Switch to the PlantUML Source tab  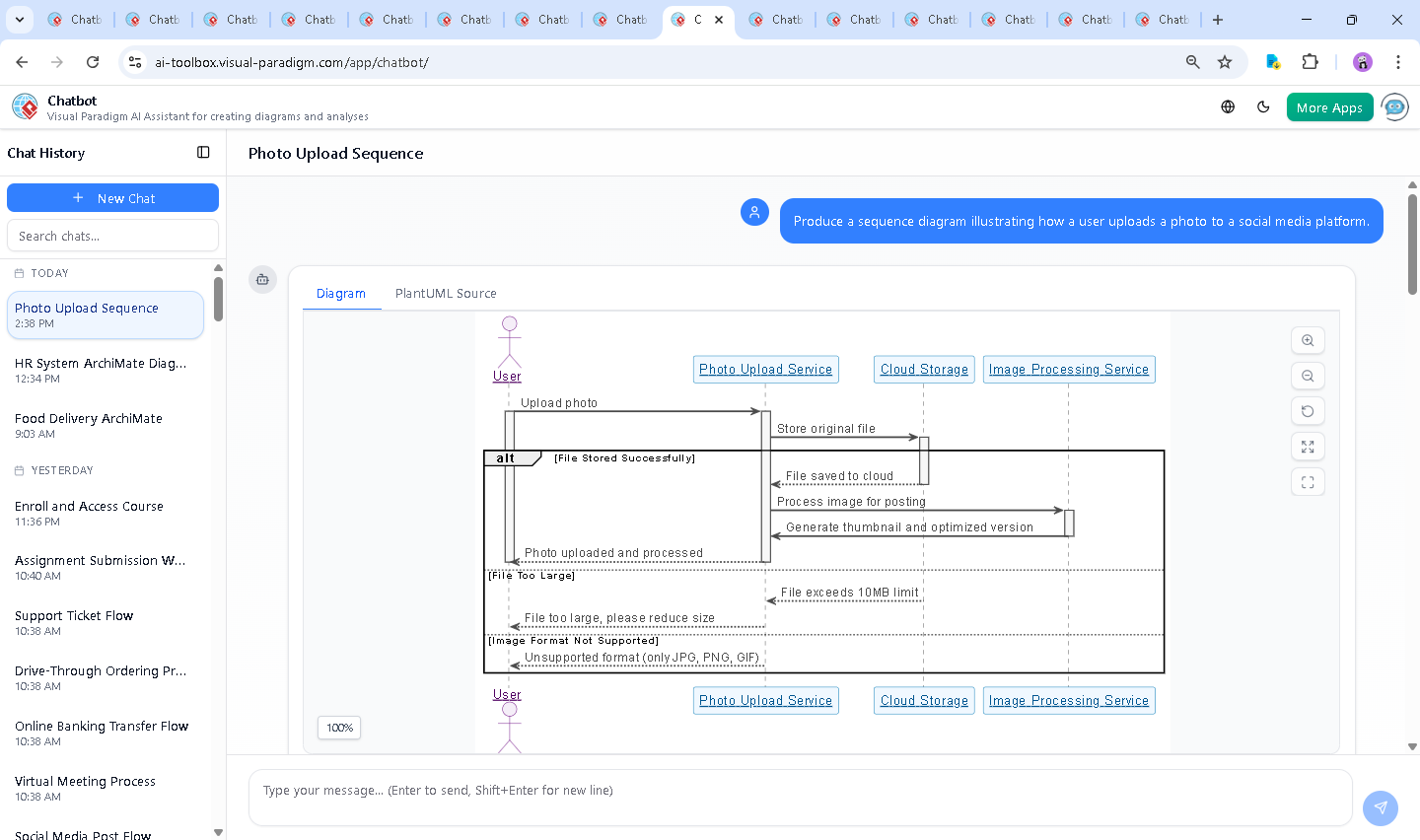click(x=446, y=294)
